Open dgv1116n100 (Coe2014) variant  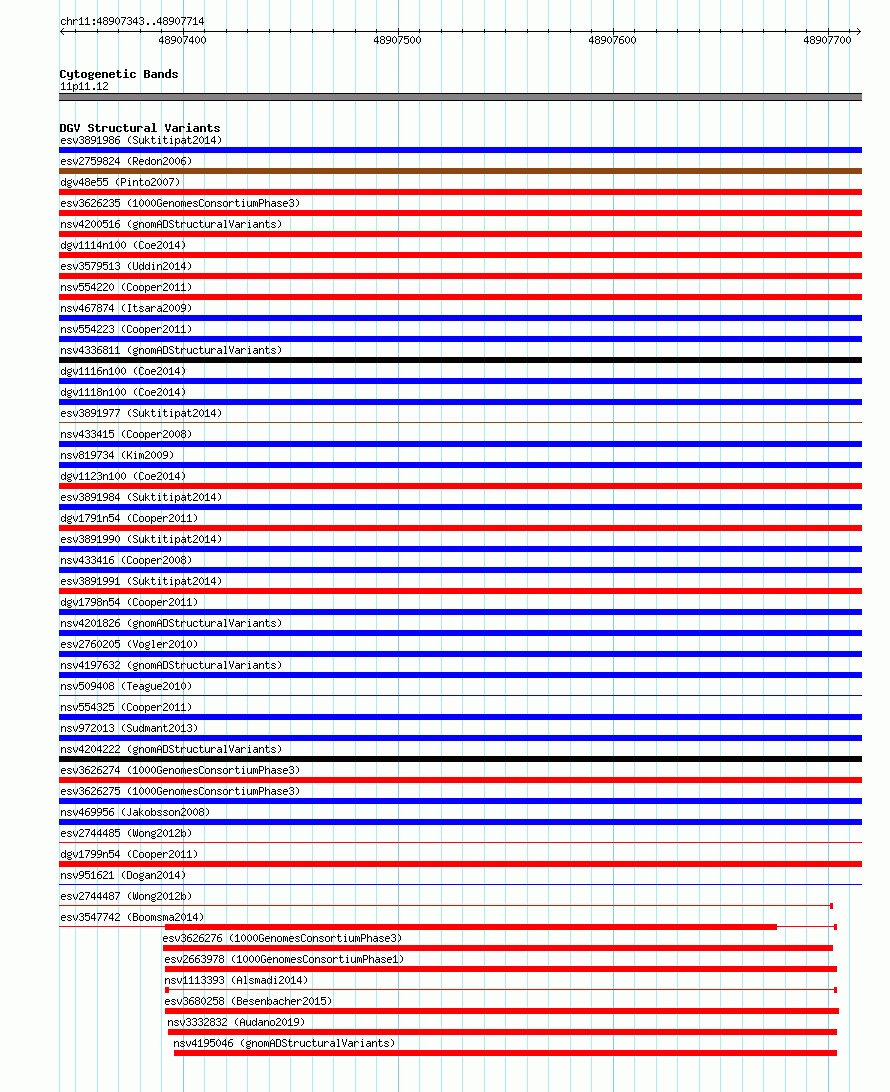point(123,371)
